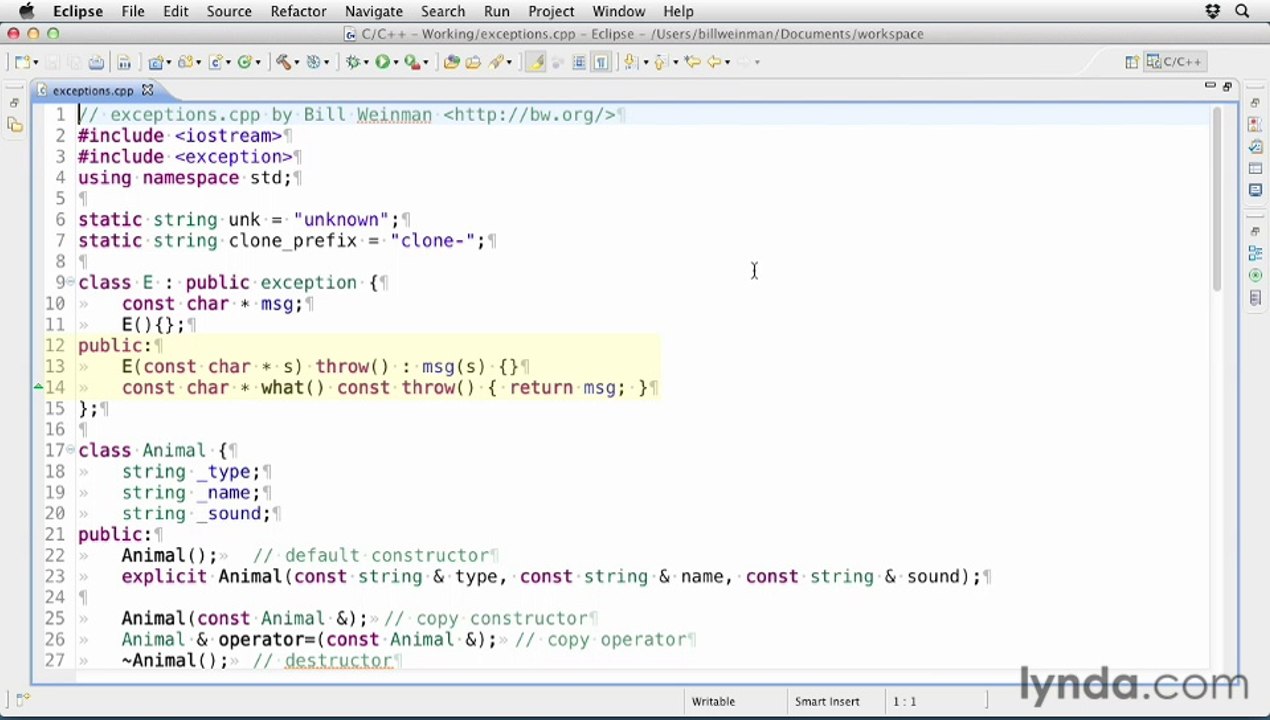Maximize the editor area
Screen dimensions: 1270x720
pos(1227,87)
